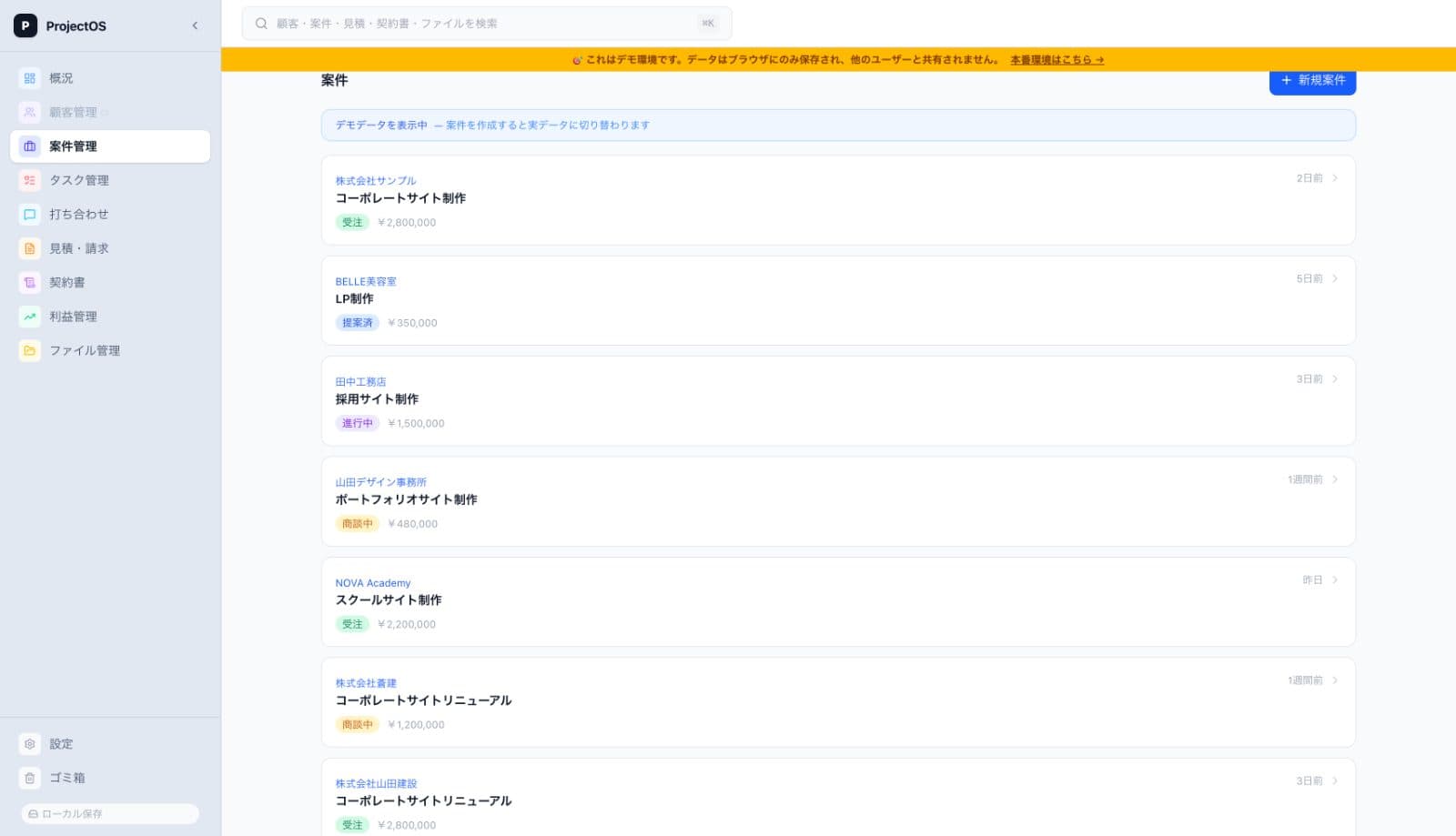This screenshot has height=836, width=1456.
Task: Click the 進行中 status badge
Action: point(358,424)
